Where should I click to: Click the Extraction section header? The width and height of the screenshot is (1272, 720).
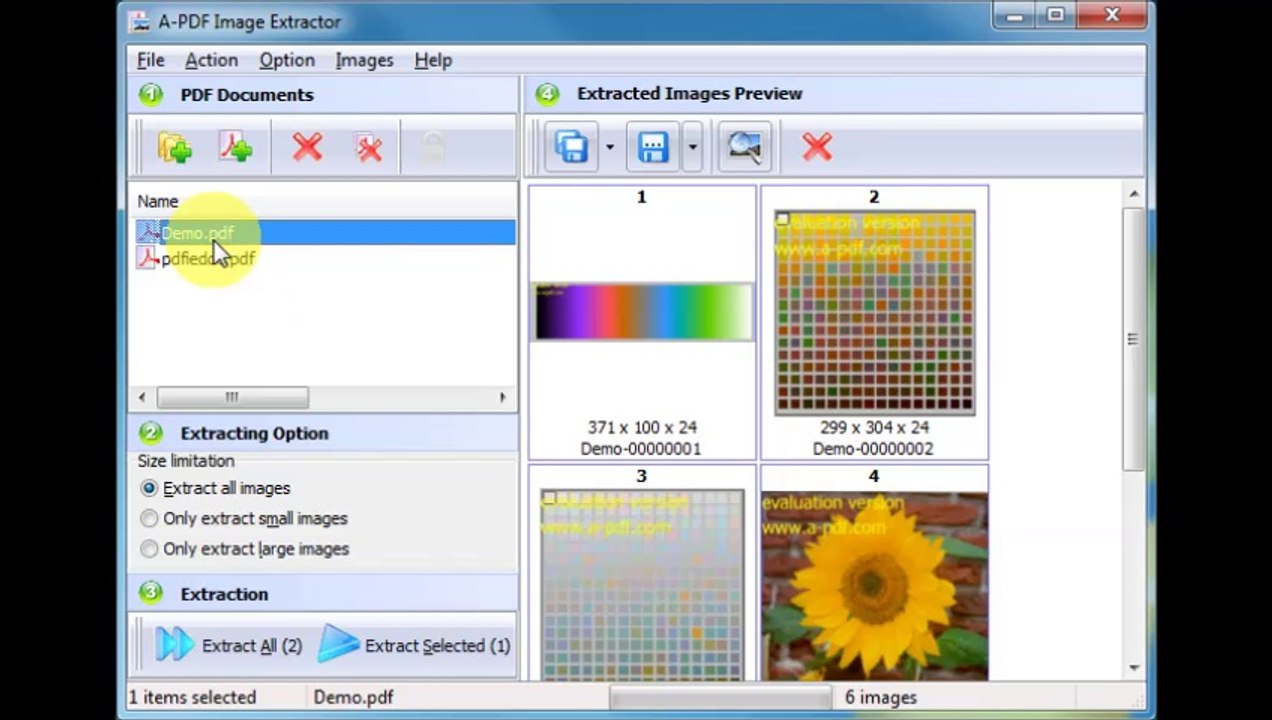[x=322, y=593]
